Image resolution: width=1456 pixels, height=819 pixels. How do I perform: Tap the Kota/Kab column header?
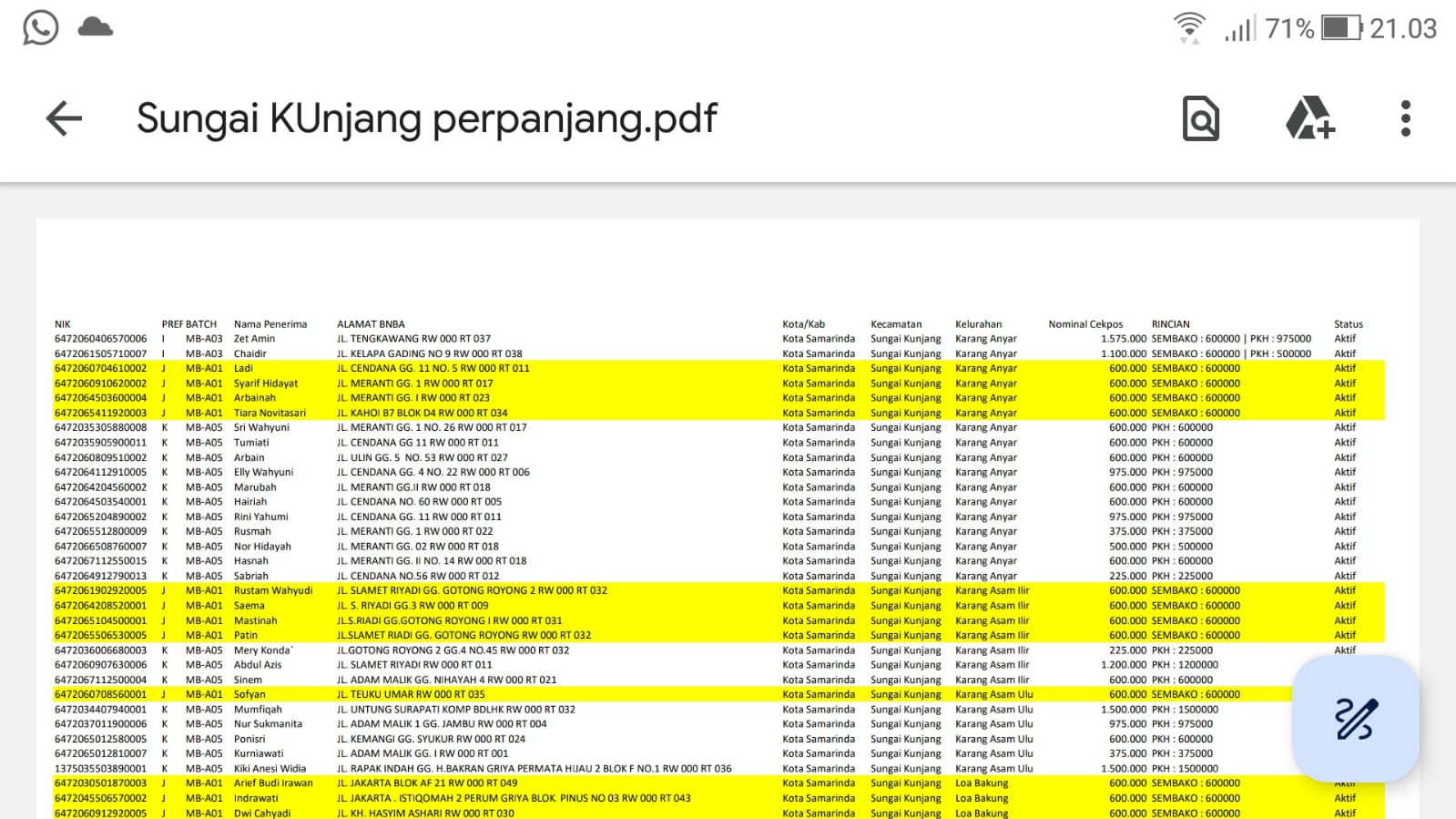click(803, 324)
